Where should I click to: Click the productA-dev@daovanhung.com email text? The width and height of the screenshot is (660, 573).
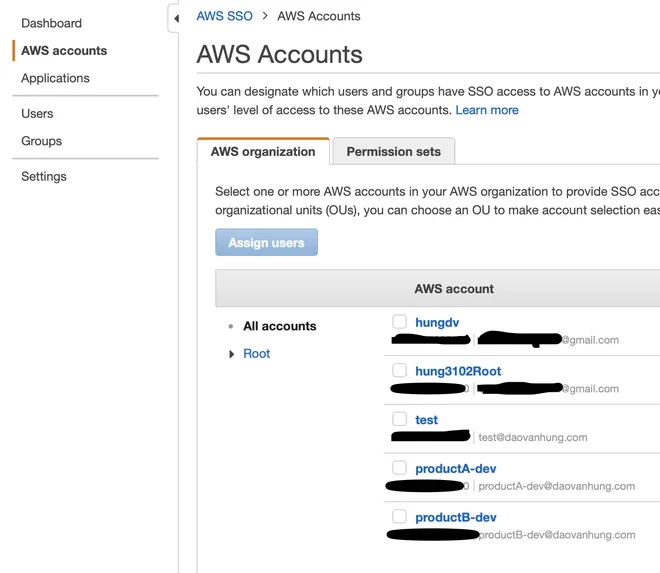click(556, 486)
